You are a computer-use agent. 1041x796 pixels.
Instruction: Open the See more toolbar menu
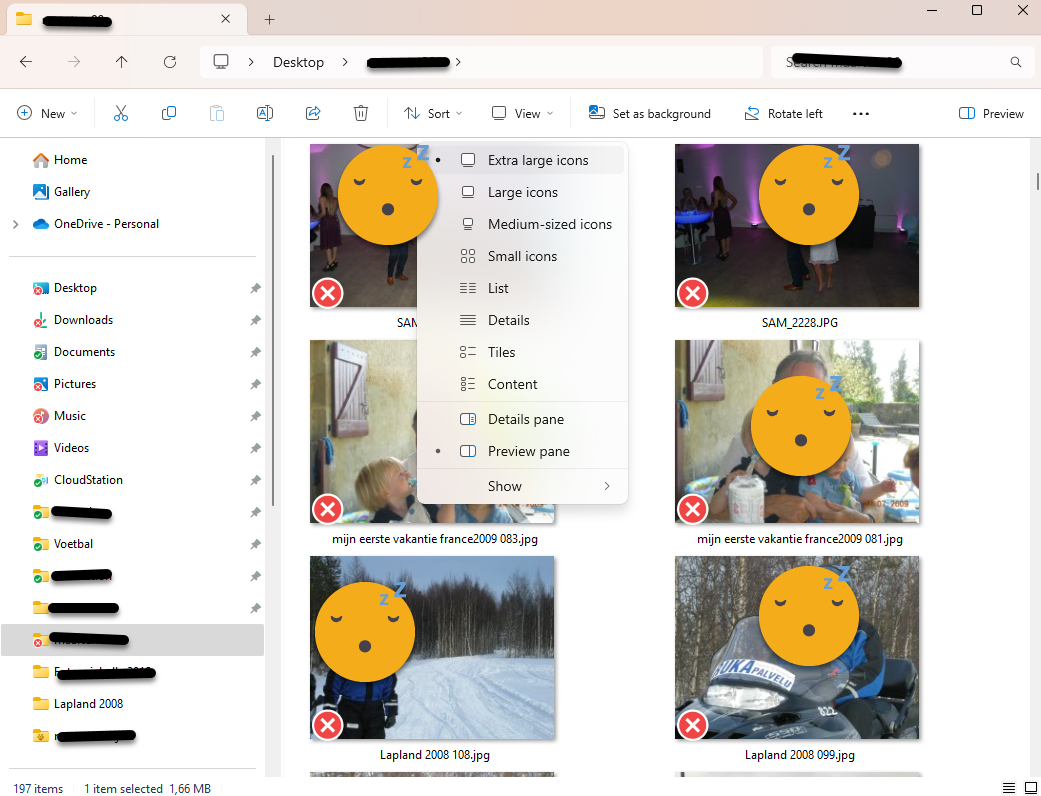coord(860,113)
